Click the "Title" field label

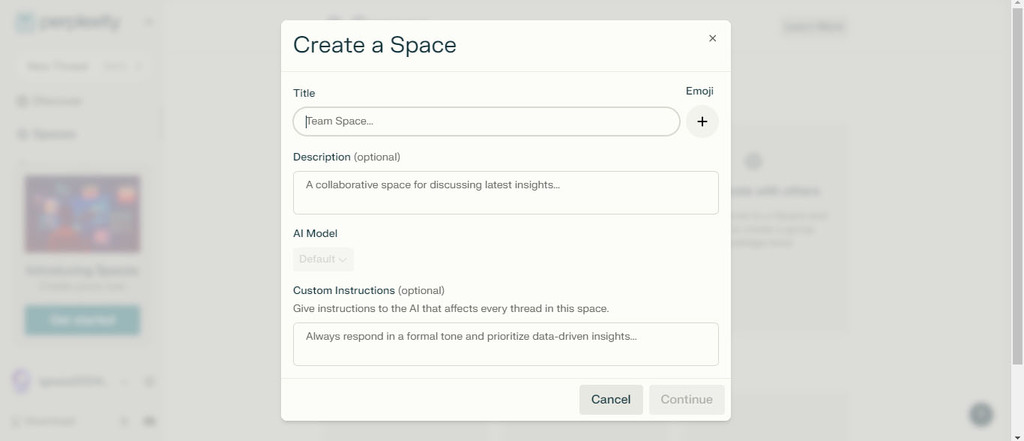[x=304, y=93]
